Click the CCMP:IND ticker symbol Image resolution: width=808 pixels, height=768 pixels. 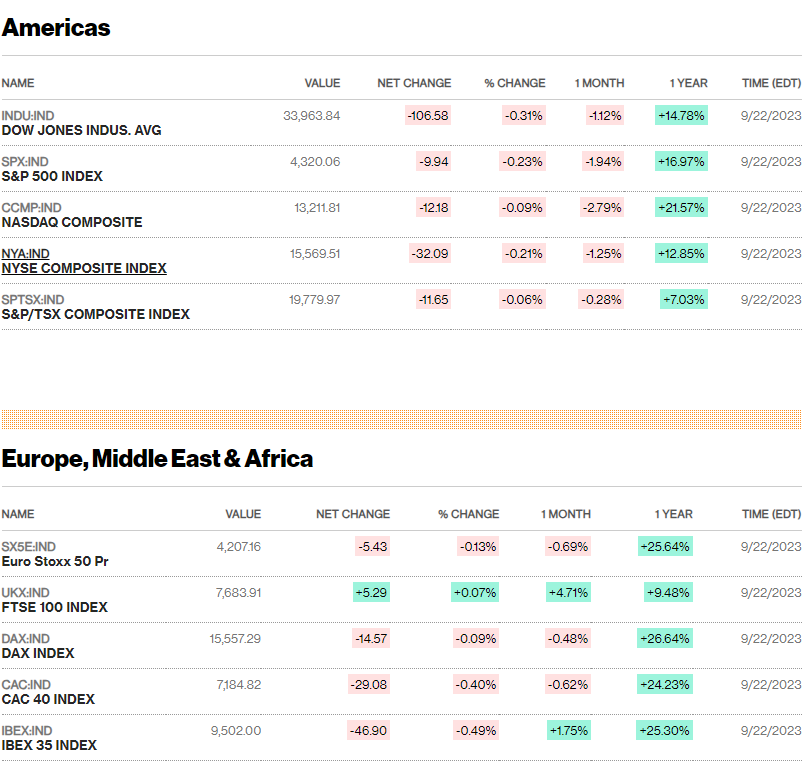[31, 208]
